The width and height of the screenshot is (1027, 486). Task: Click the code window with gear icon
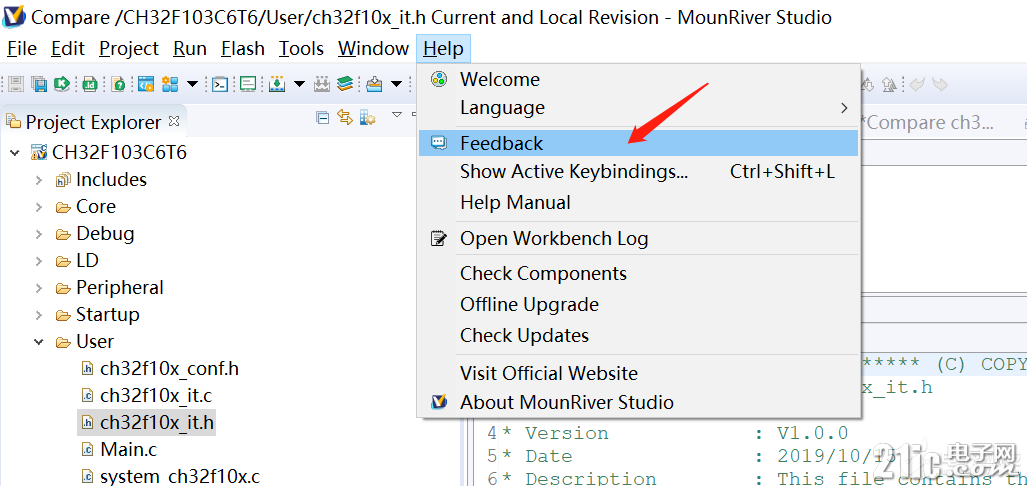[145, 84]
